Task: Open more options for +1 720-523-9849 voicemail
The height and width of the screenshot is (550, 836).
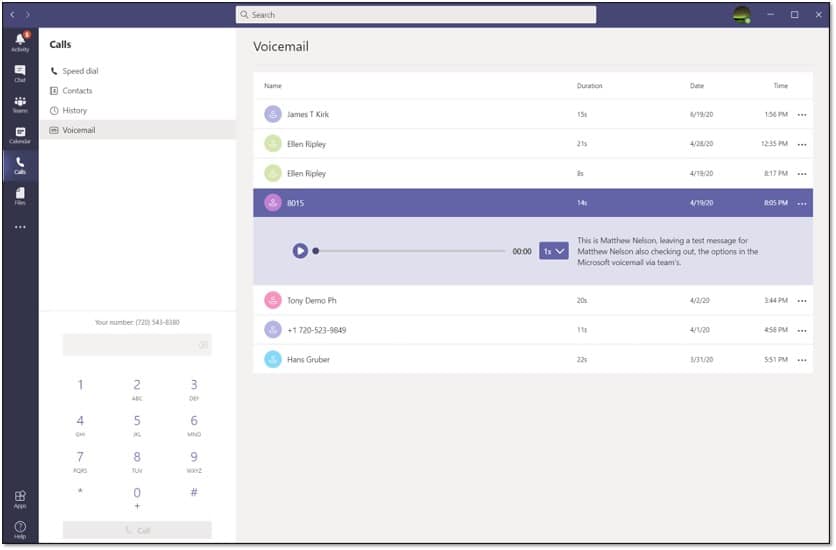Action: tap(802, 331)
